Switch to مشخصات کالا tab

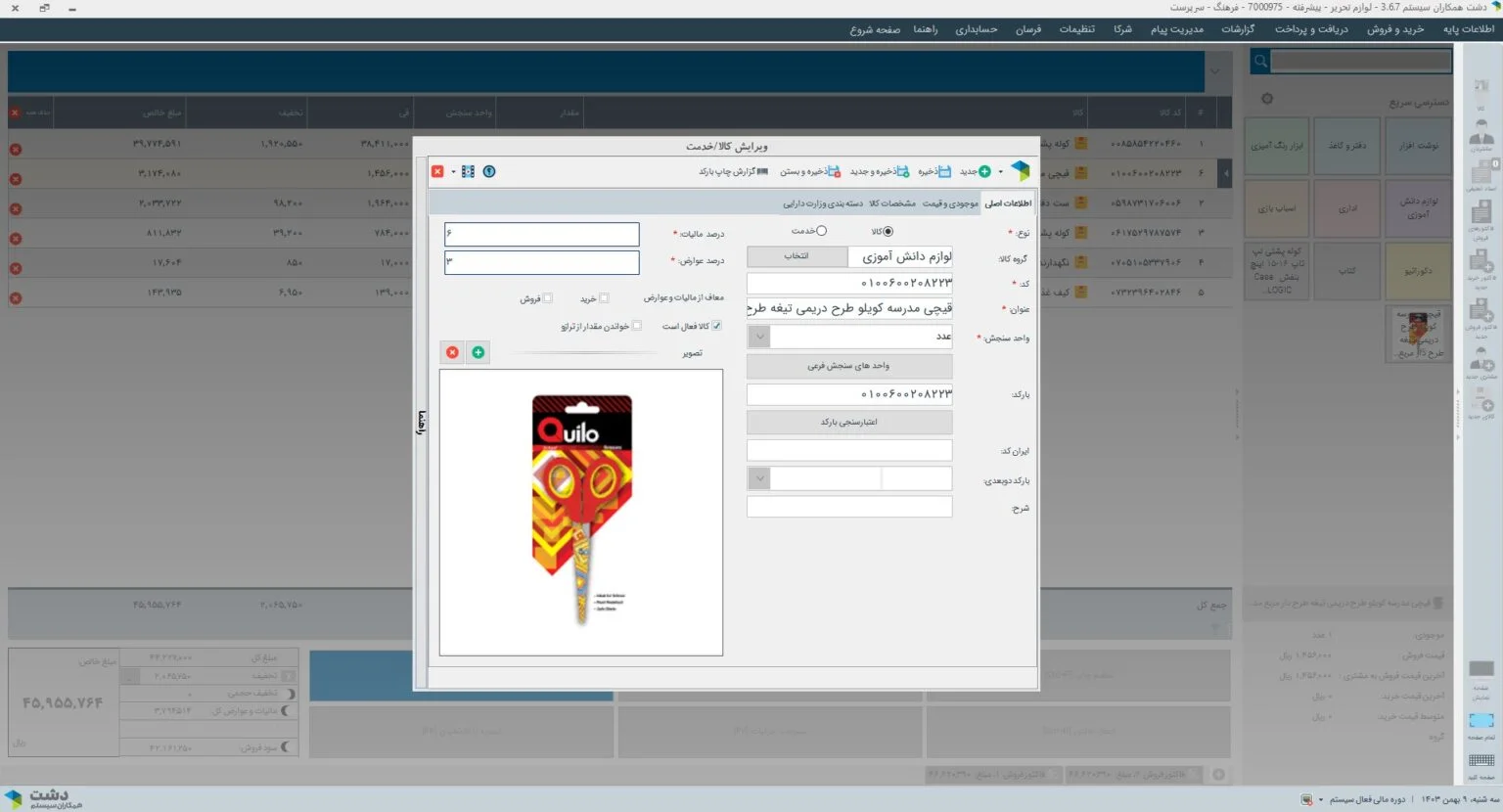tap(892, 203)
